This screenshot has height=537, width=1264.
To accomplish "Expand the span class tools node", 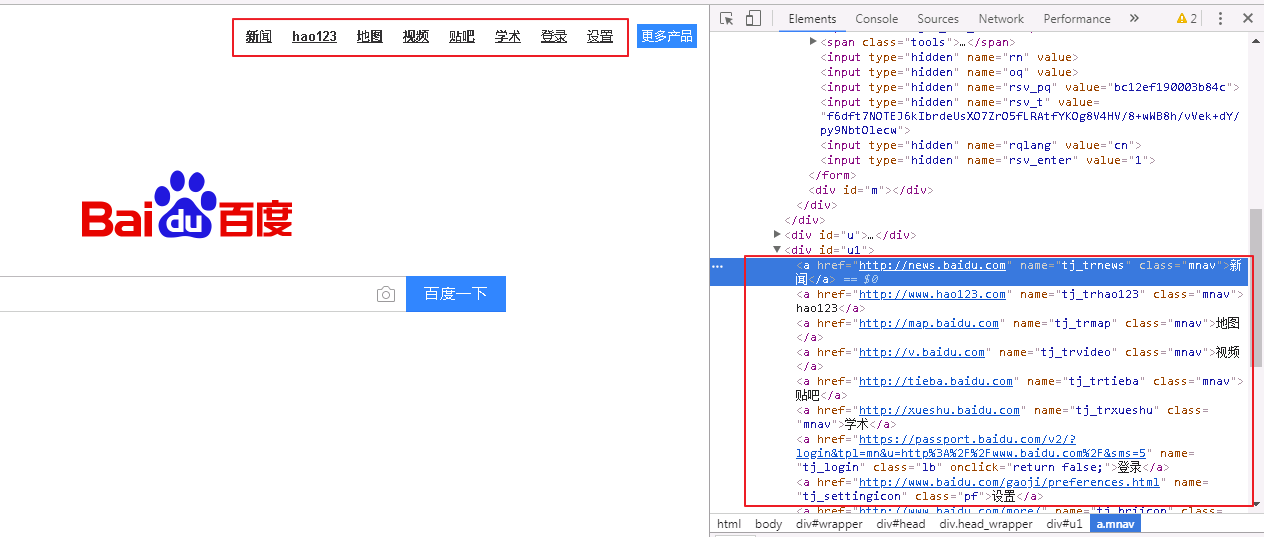I will coord(813,42).
